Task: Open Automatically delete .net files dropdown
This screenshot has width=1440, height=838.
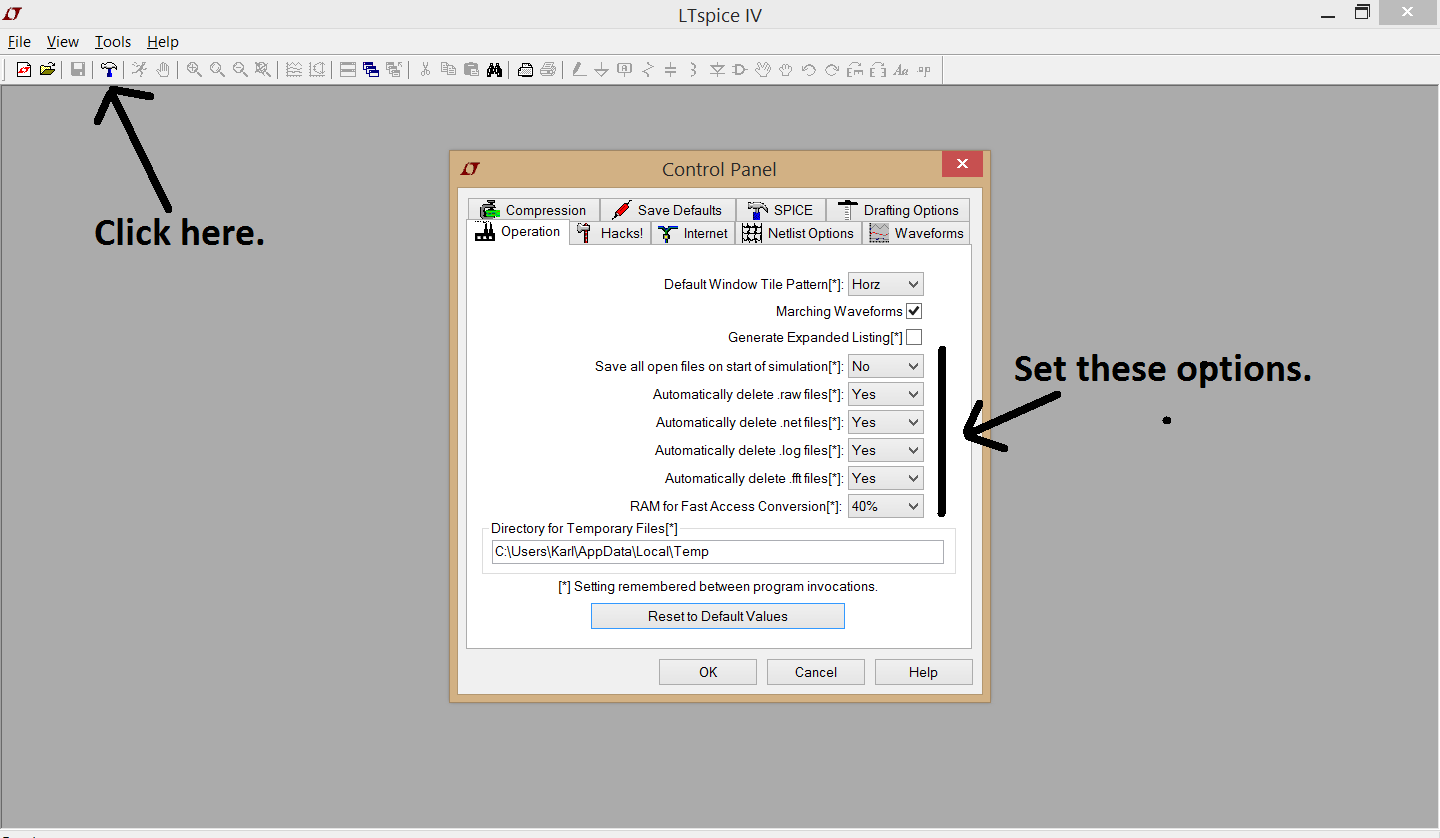Action: click(x=886, y=422)
